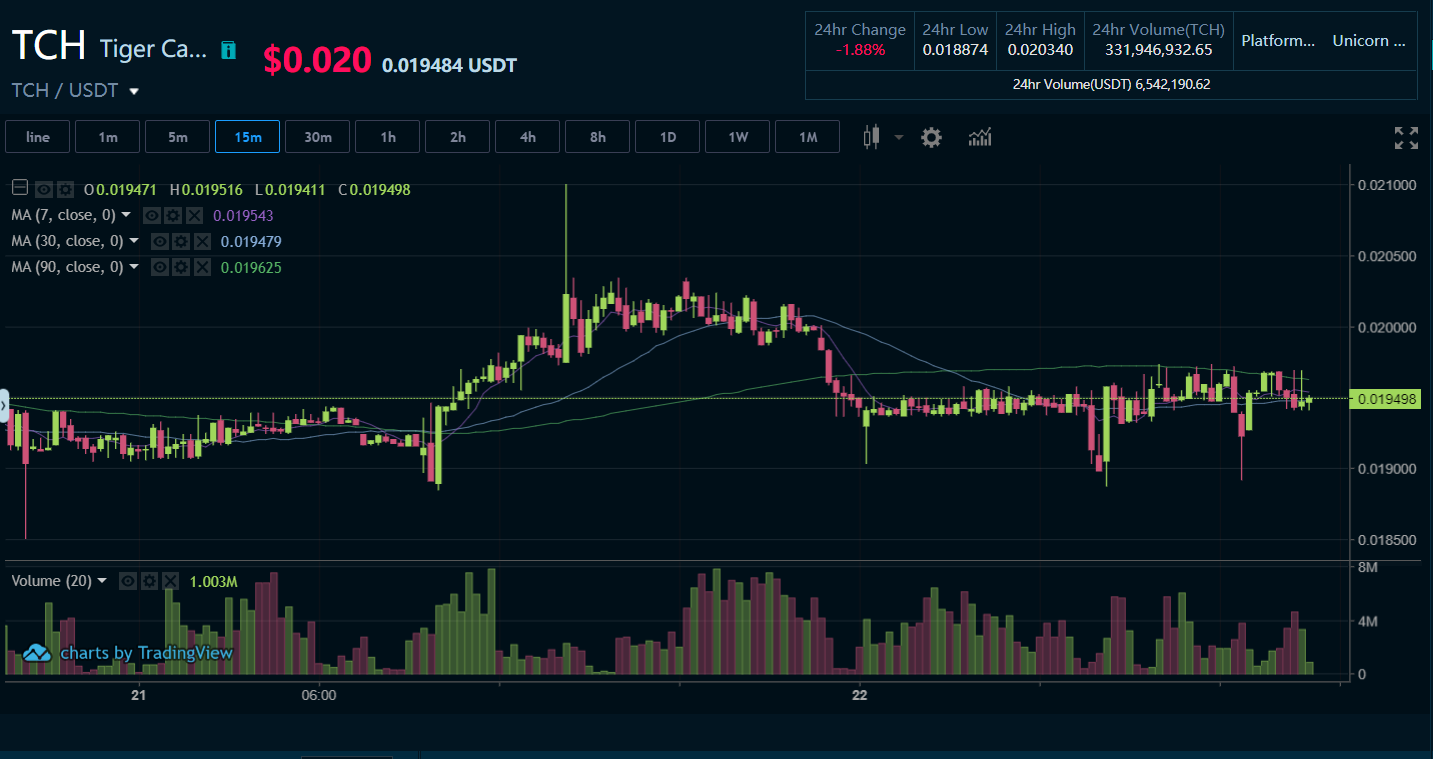This screenshot has width=1433, height=759.
Task: Click the 0.019484 USDT price text
Action: coord(449,65)
